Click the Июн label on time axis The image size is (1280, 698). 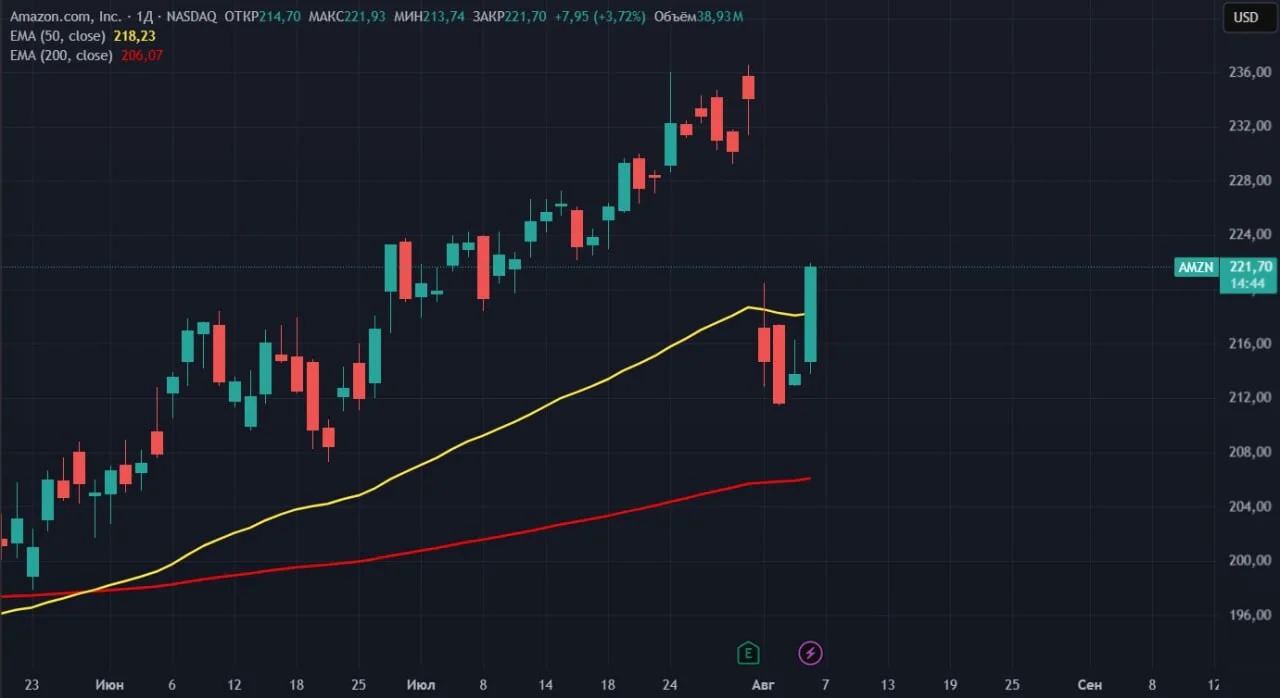pos(110,685)
